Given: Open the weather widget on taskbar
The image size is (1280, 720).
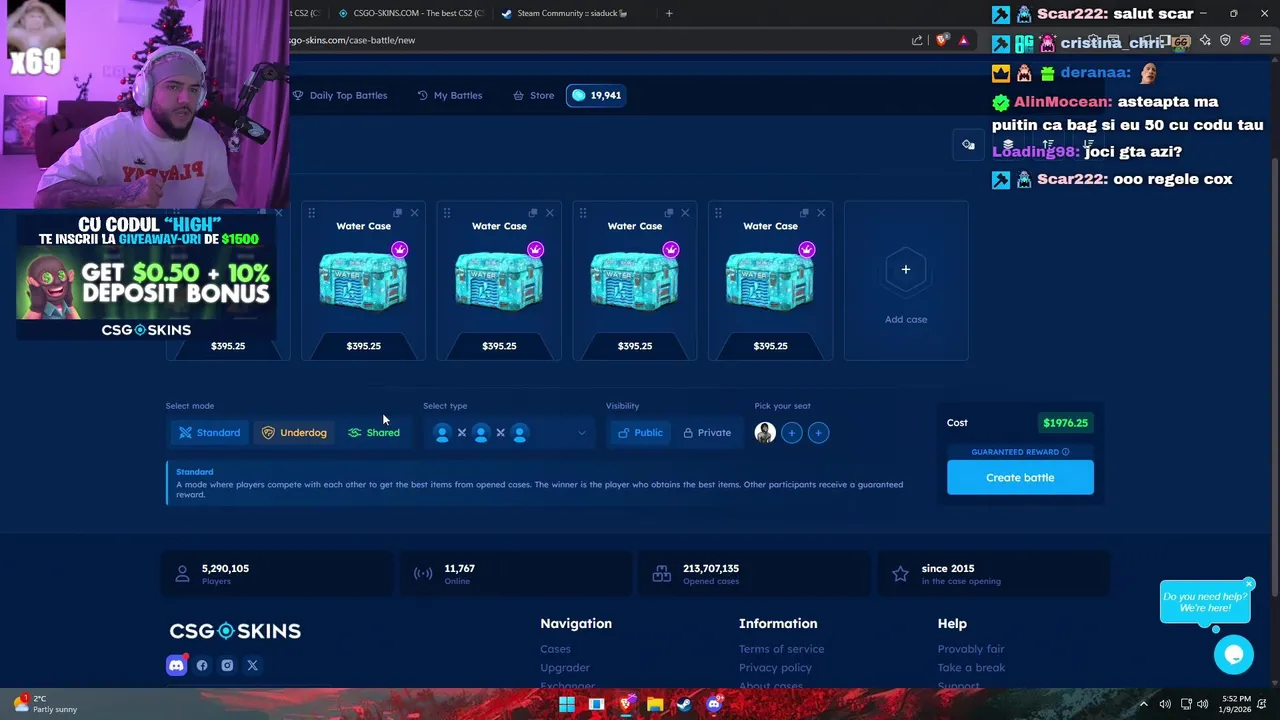Looking at the screenshot, I should pos(45,704).
